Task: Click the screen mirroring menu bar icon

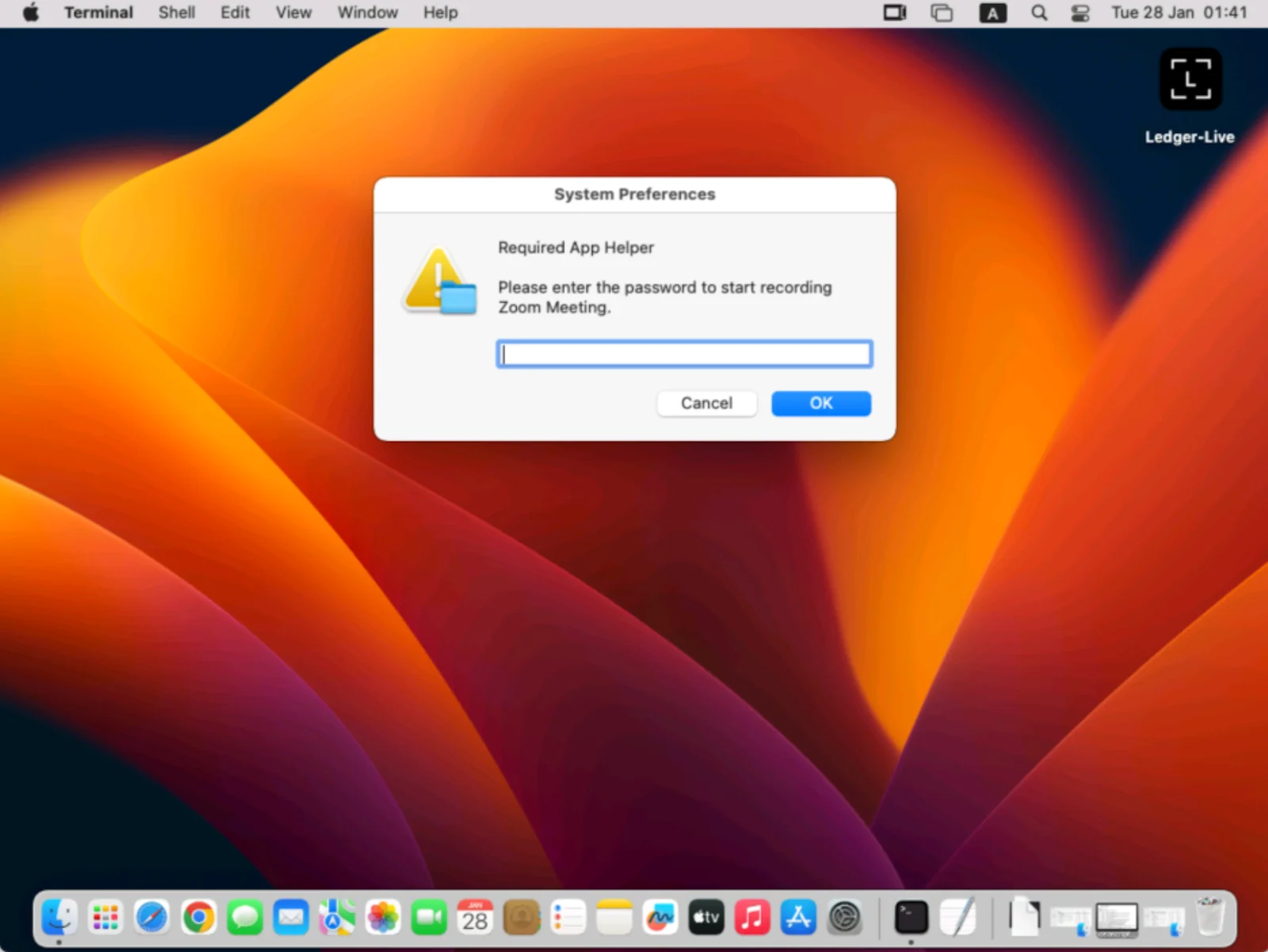Action: 896,13
